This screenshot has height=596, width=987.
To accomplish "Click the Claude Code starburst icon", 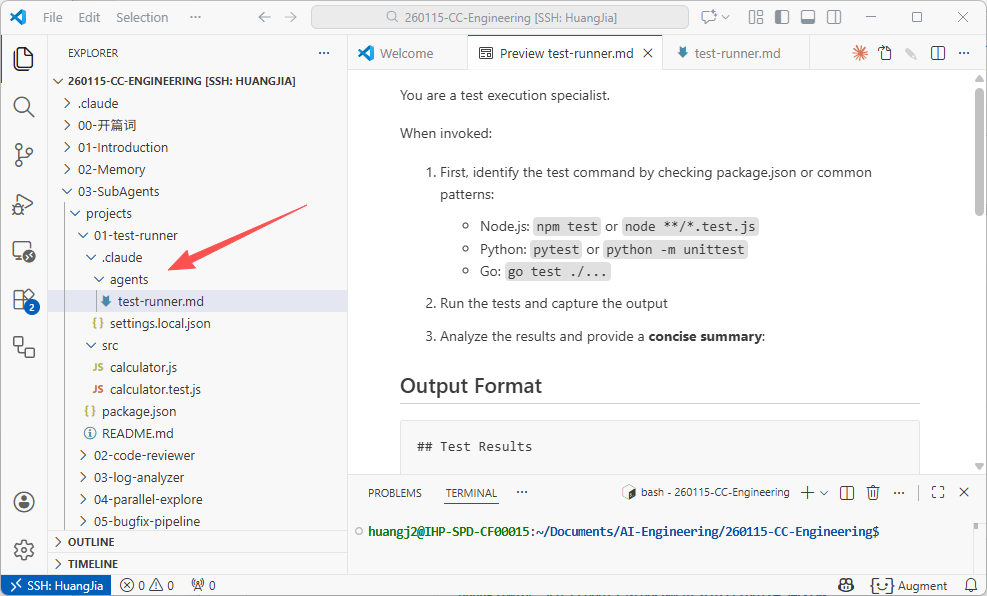I will (x=859, y=53).
